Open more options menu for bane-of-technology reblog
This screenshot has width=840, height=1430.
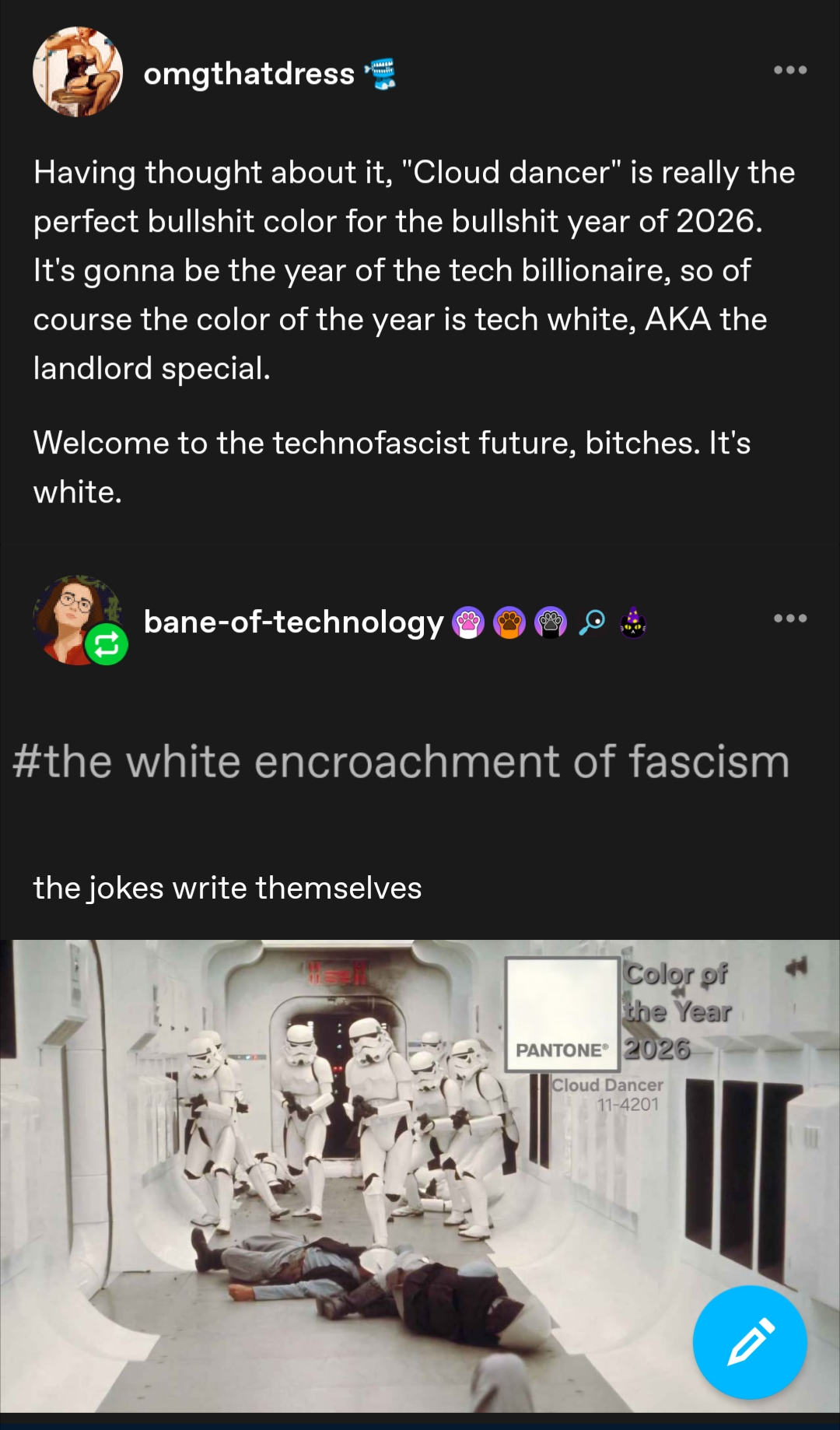point(790,619)
